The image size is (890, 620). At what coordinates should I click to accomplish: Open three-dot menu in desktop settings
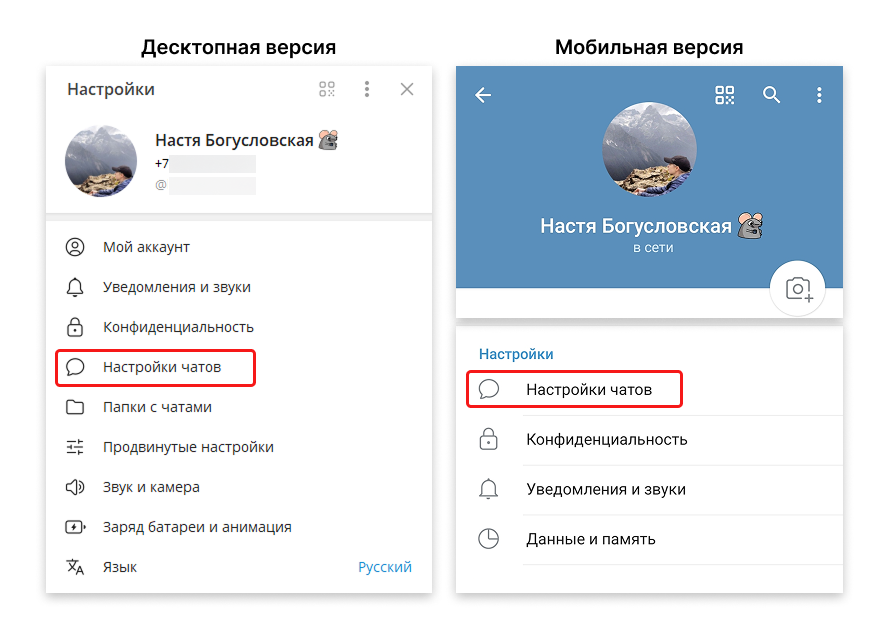coord(367,90)
